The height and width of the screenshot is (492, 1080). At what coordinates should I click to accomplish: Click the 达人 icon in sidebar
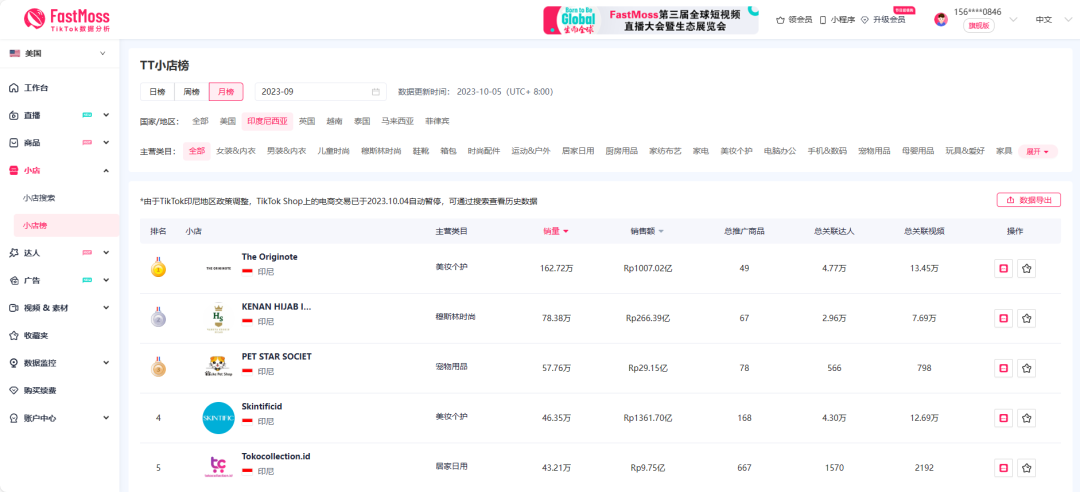tap(14, 253)
